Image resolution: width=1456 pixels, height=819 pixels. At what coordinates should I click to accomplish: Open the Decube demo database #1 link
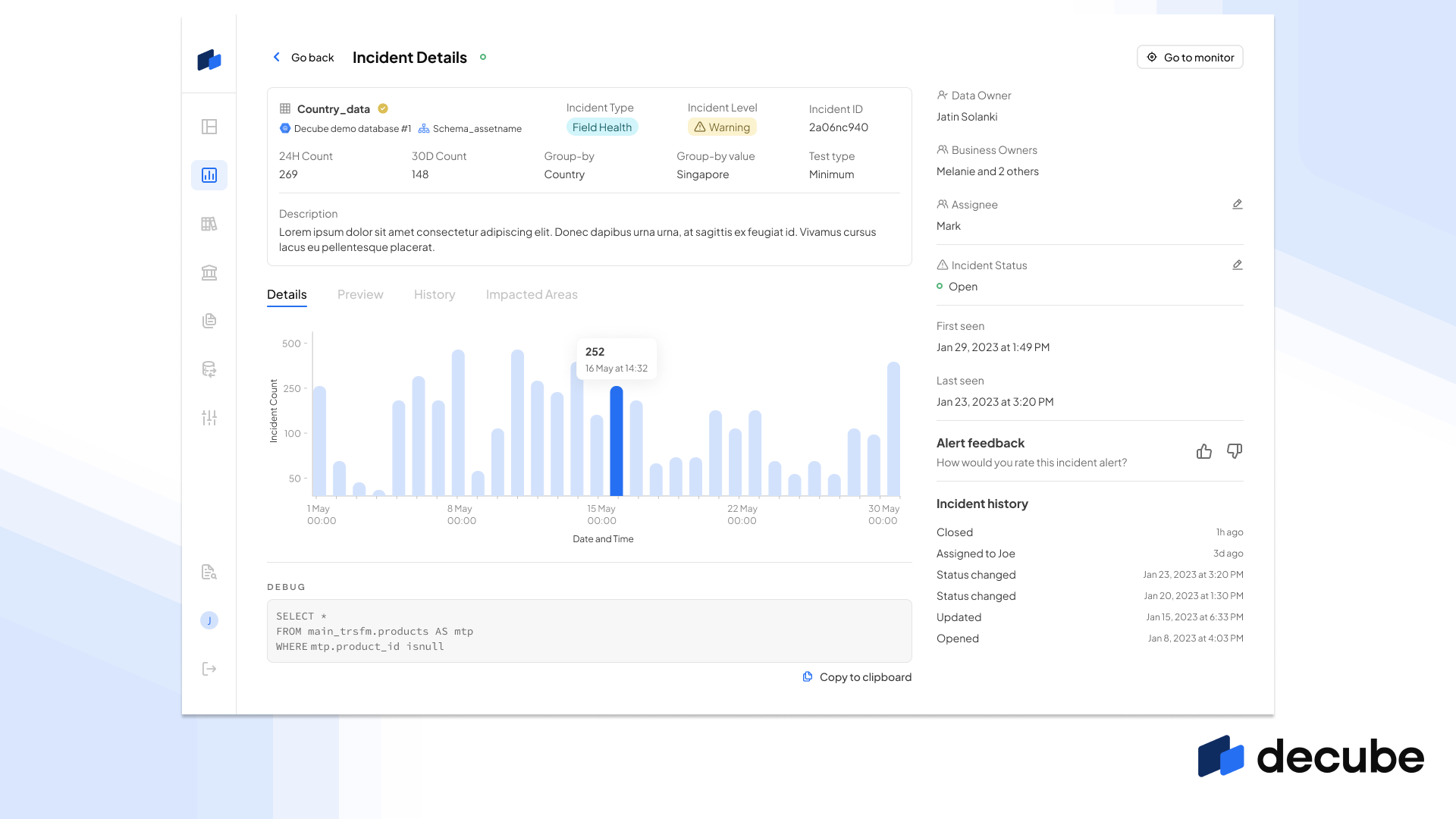pos(353,128)
